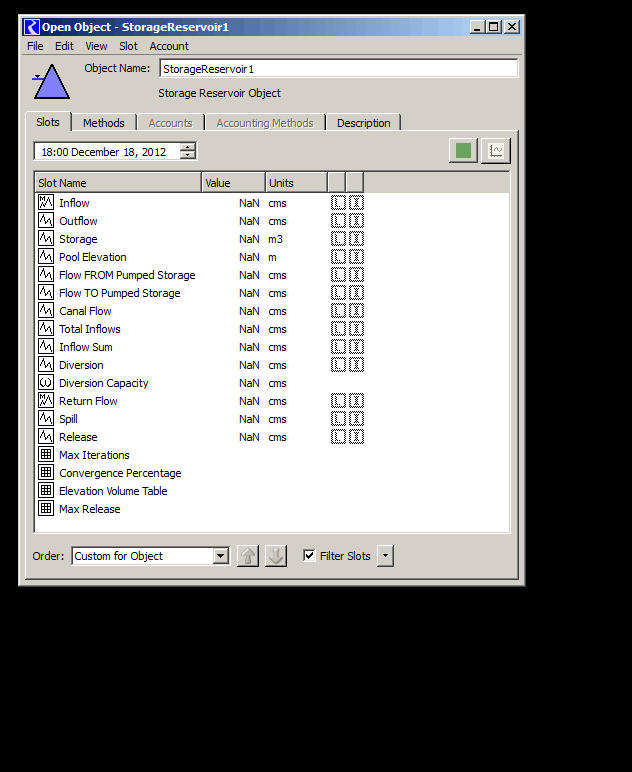632x772 pixels.
Task: Click the Storage slot series icon
Action: (x=46, y=238)
